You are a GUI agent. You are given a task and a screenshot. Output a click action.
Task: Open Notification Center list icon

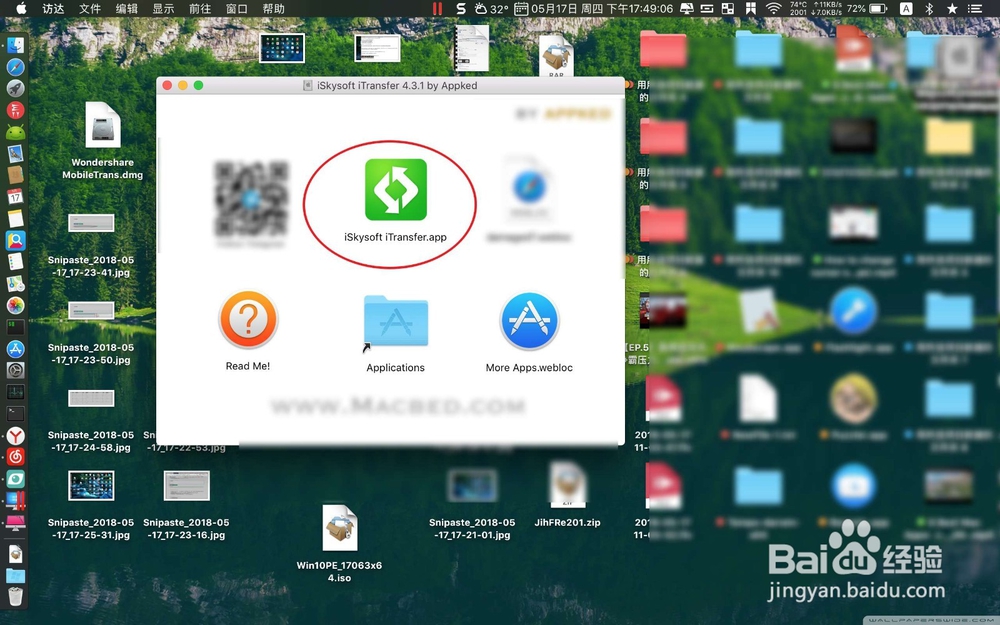click(x=974, y=8)
